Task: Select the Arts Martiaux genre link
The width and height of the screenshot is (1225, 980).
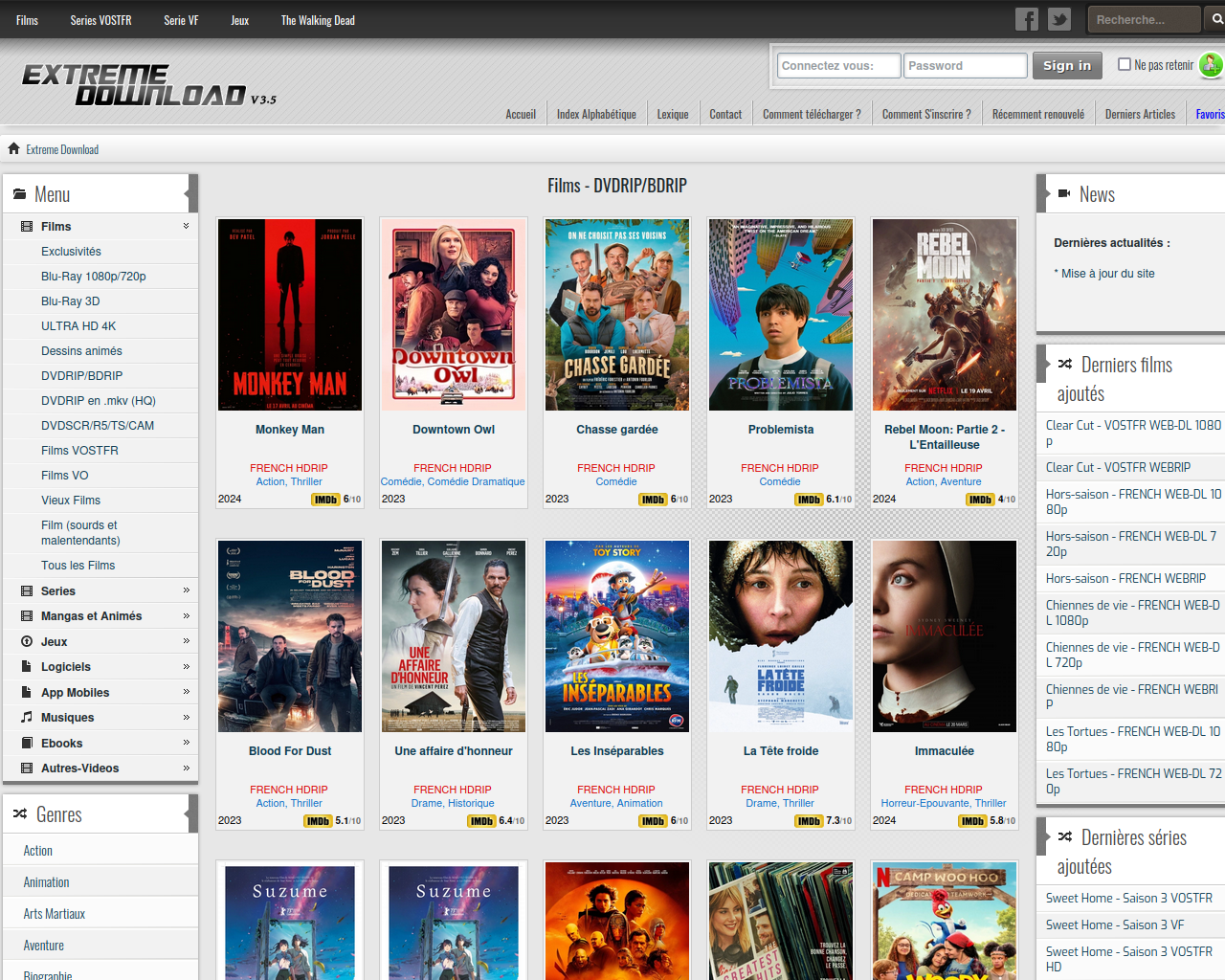Action: (x=55, y=914)
